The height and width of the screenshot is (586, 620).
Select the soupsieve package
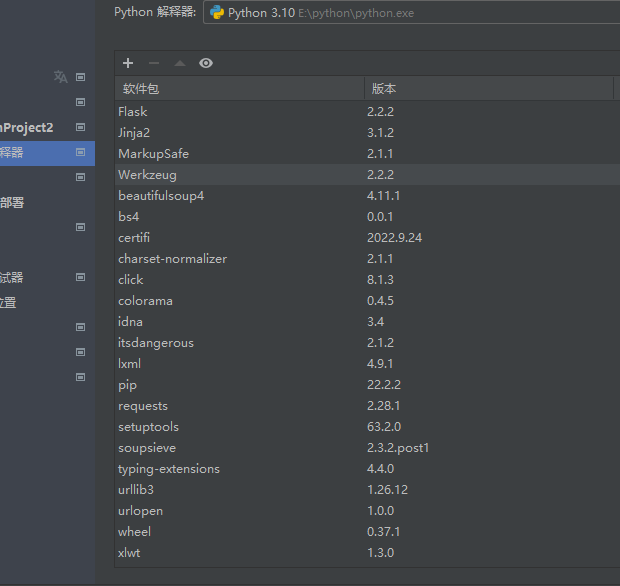[367, 448]
